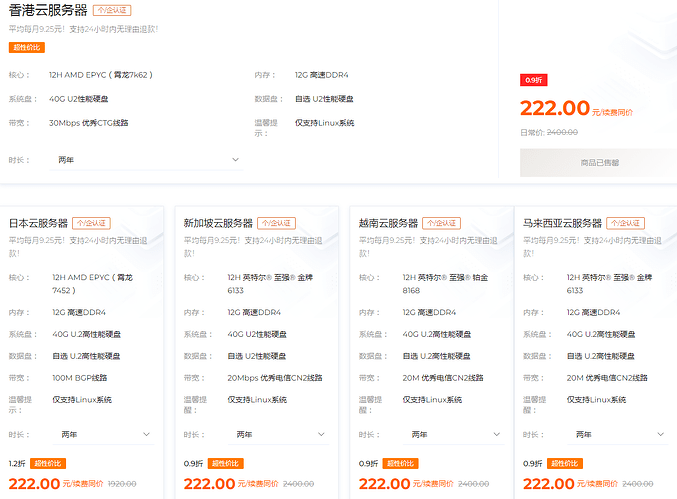Screen dimensions: 677x499
Task: Click 超性价比 tag on 马来西亚云服务器 card
Action: (565, 464)
